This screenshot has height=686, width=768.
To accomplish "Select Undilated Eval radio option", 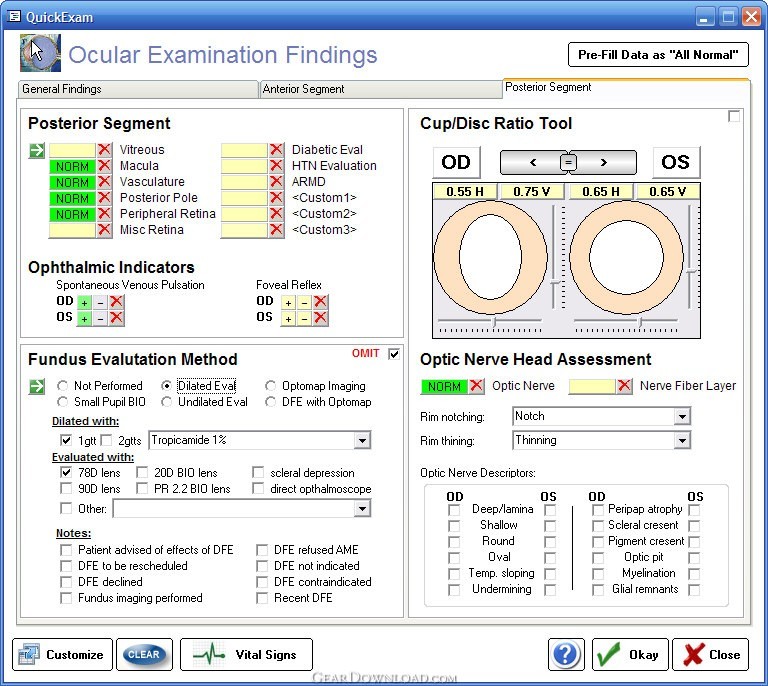I will [166, 402].
